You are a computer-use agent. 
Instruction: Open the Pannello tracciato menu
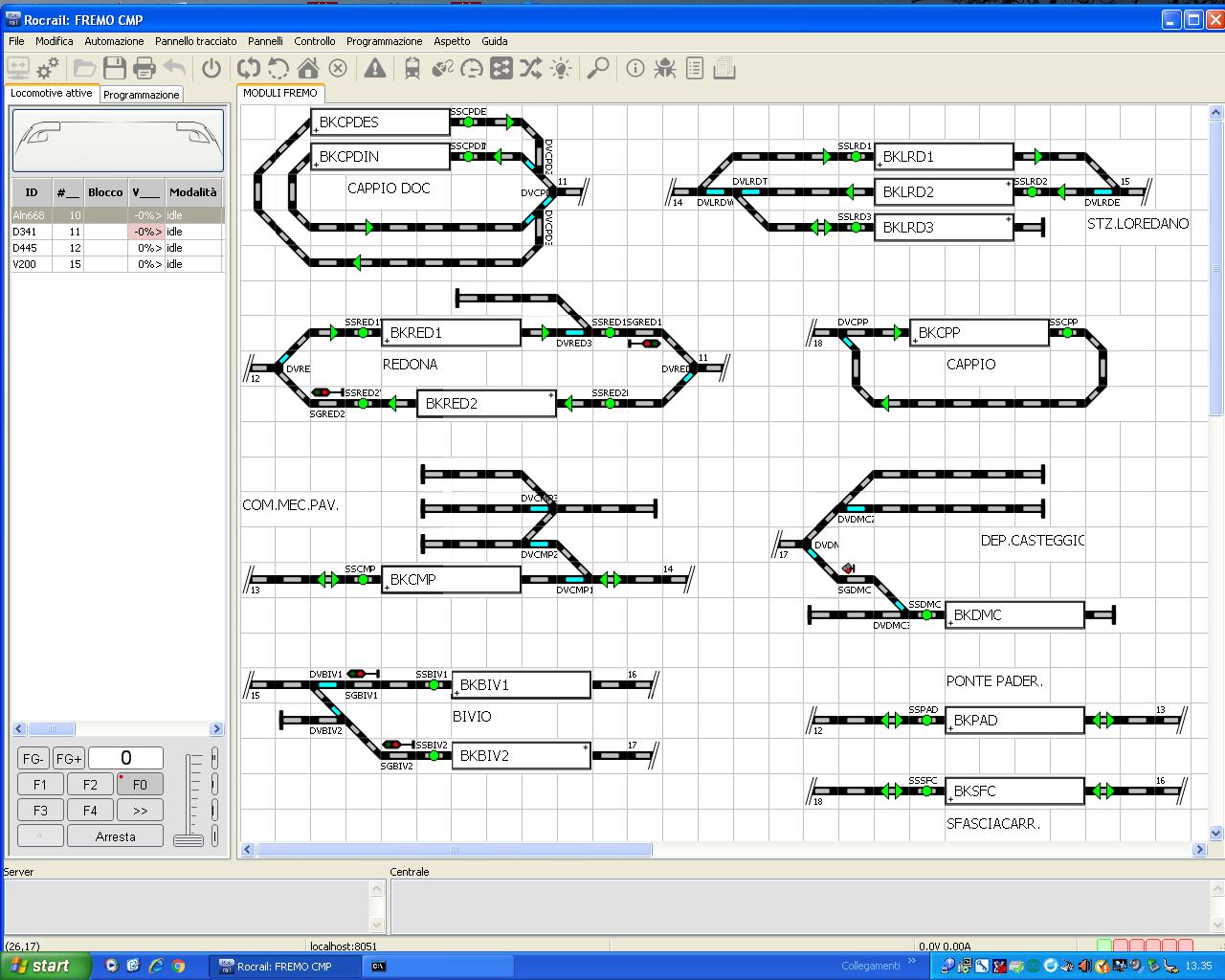point(196,41)
